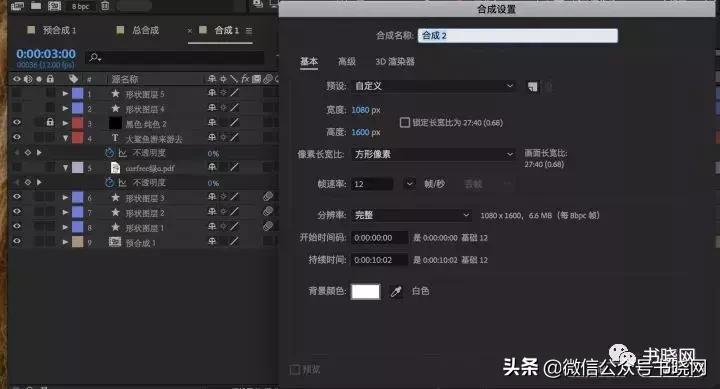Select the 基本 tab in dialog

(x=309, y=62)
